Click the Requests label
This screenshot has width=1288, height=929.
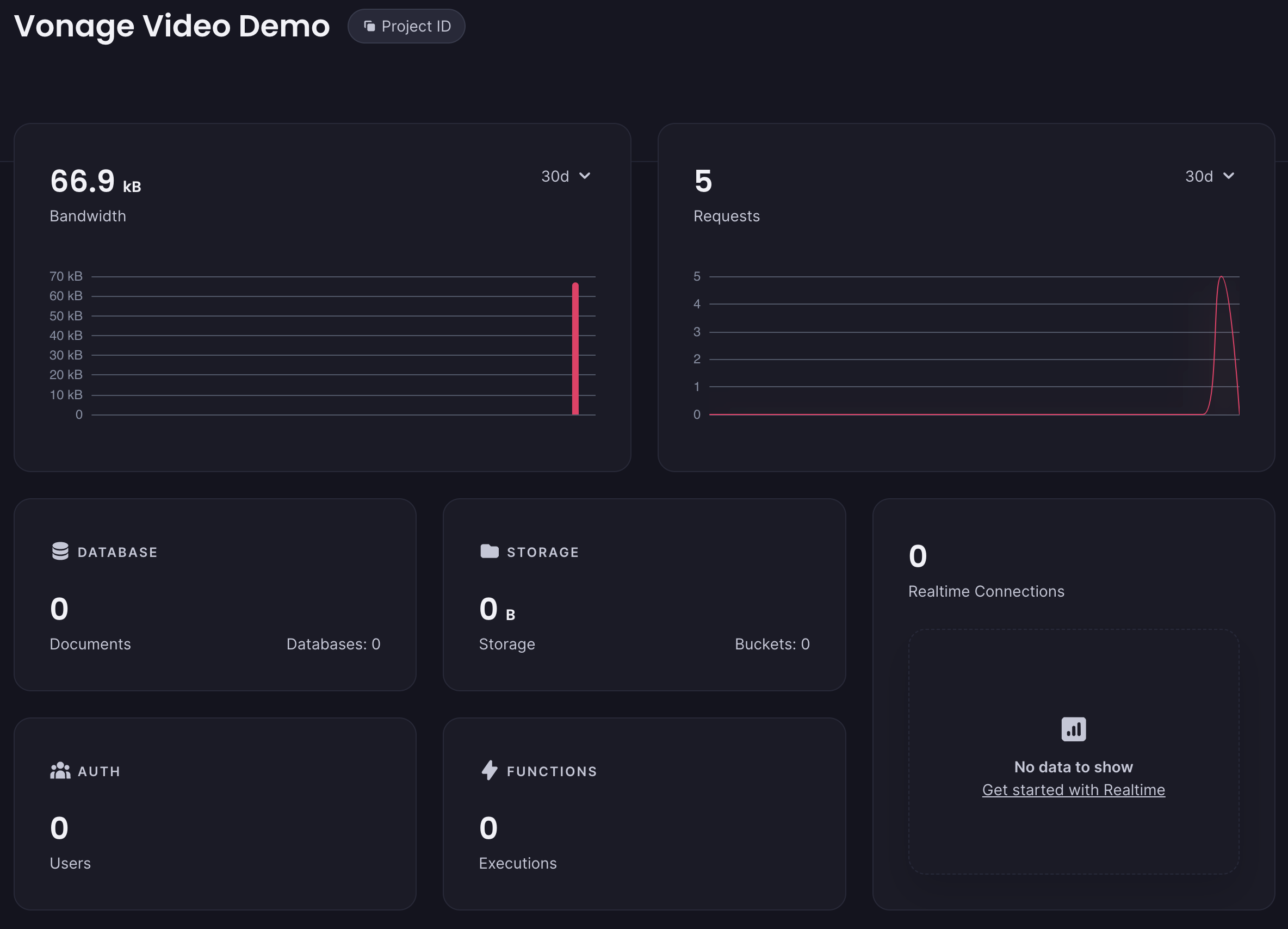pos(726,216)
